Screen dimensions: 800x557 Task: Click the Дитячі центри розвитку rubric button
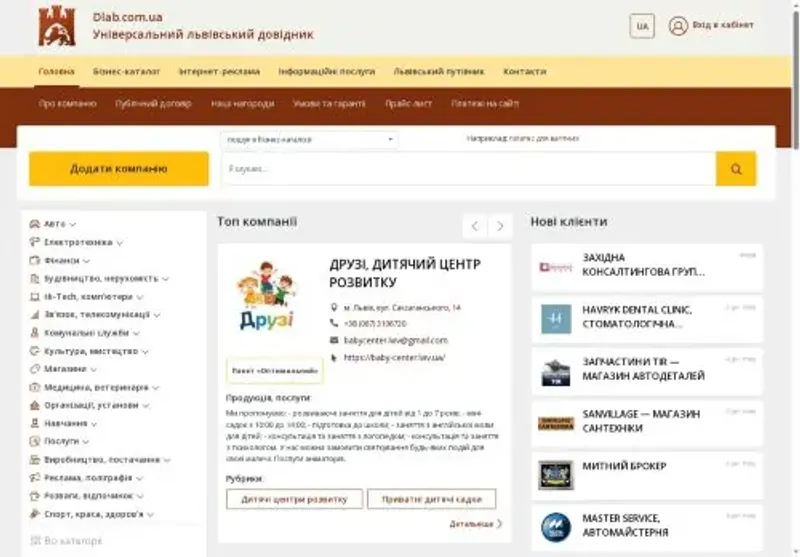294,499
